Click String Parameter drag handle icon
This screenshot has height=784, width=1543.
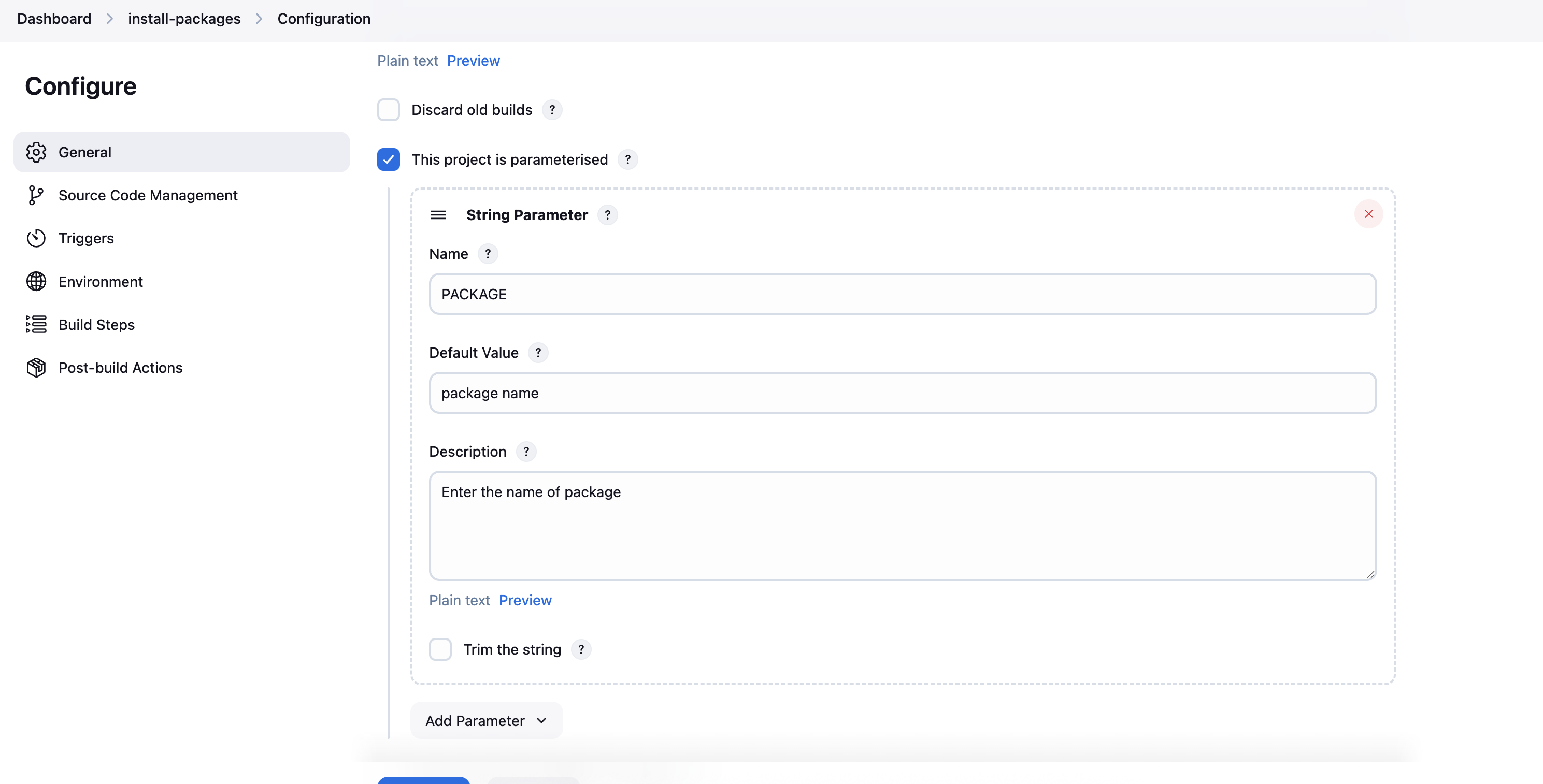point(438,215)
